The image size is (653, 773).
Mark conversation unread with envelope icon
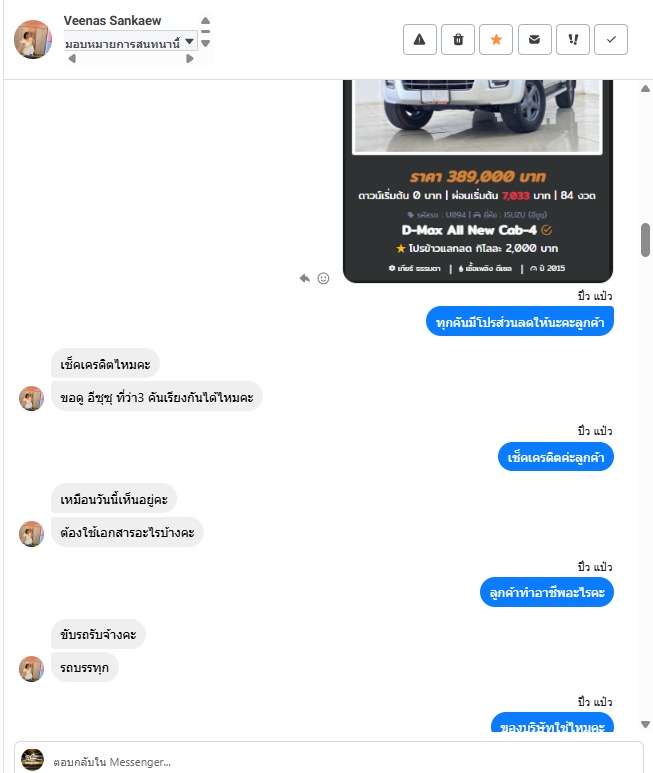535,39
